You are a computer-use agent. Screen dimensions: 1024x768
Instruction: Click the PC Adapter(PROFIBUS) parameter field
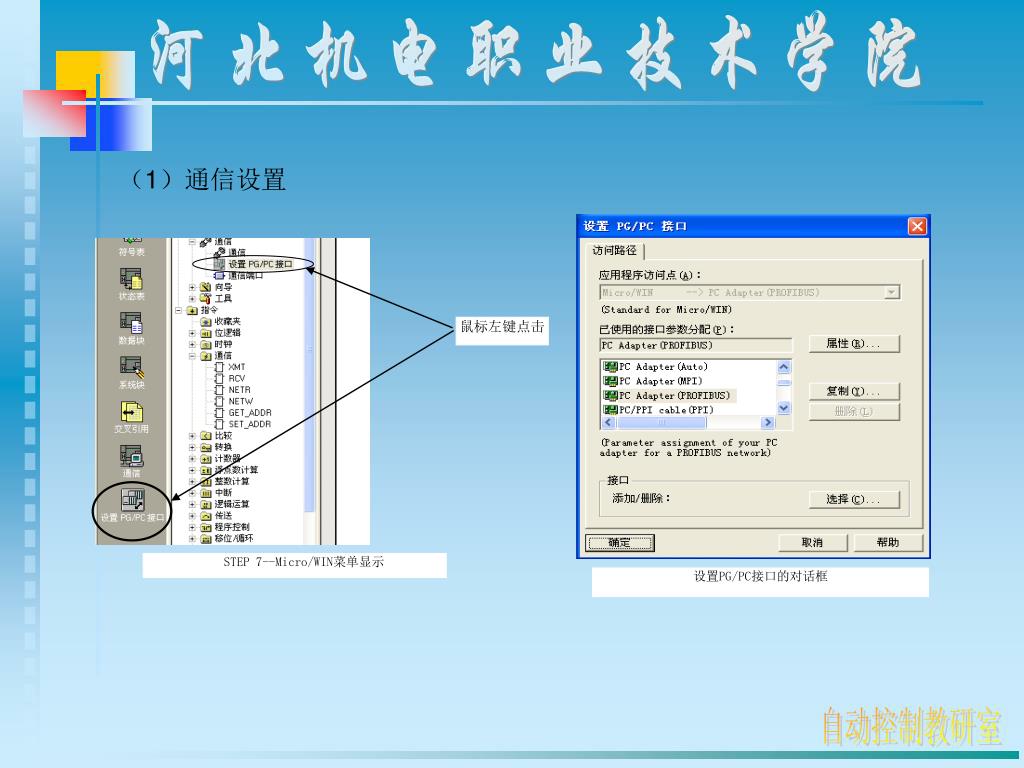(x=696, y=345)
